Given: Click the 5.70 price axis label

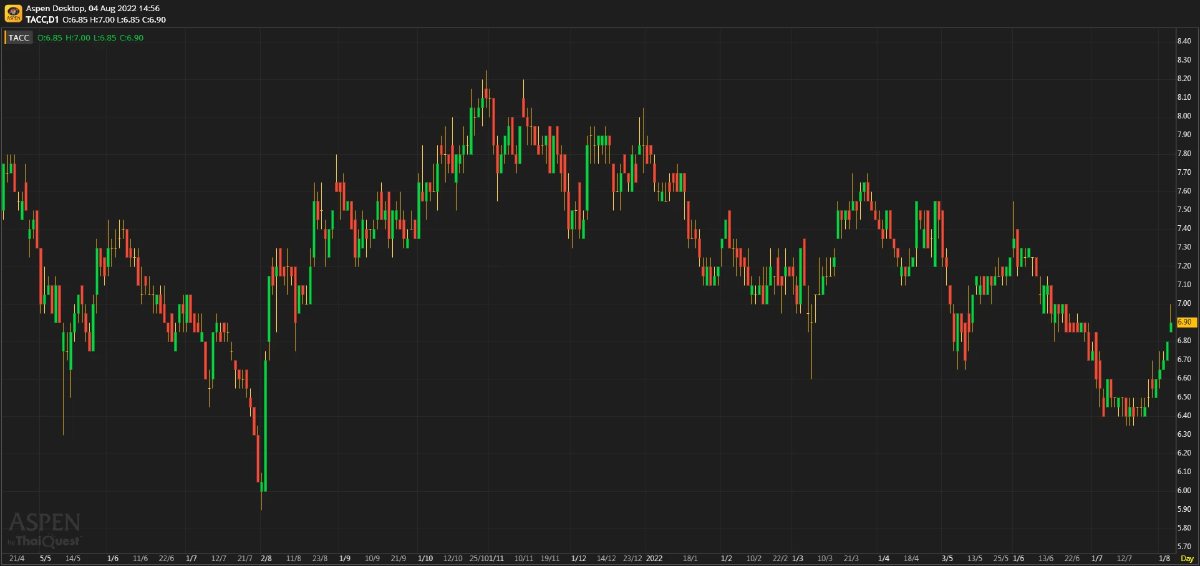Looking at the screenshot, I should coord(1184,546).
